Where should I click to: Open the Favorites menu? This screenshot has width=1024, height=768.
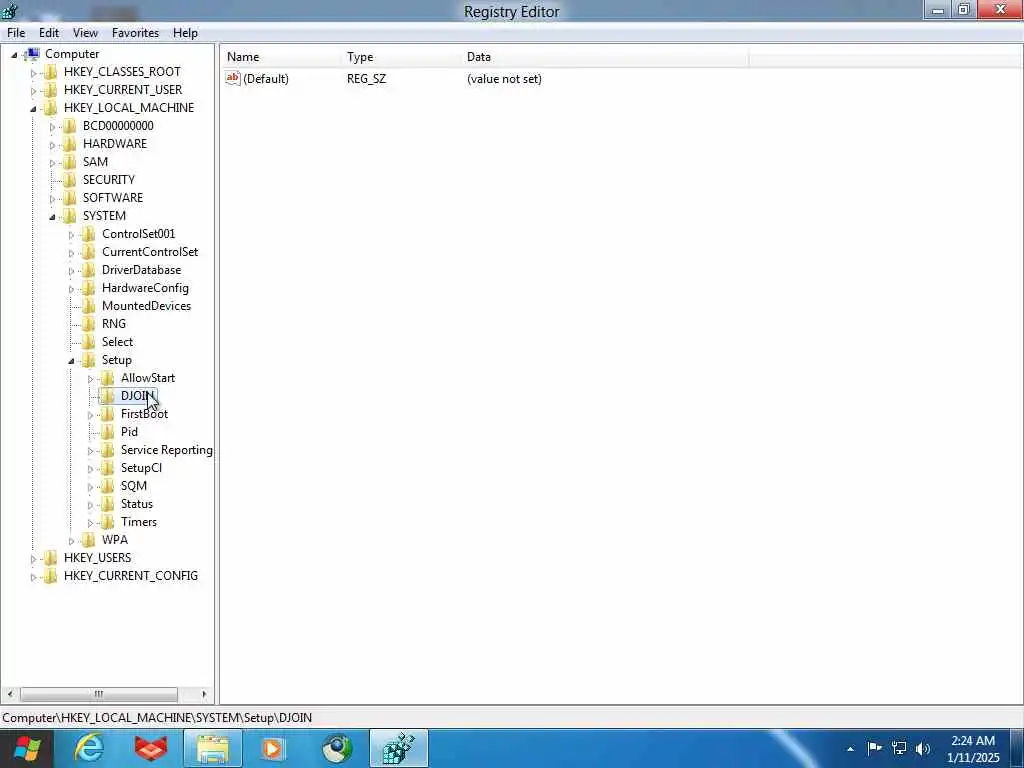(135, 33)
